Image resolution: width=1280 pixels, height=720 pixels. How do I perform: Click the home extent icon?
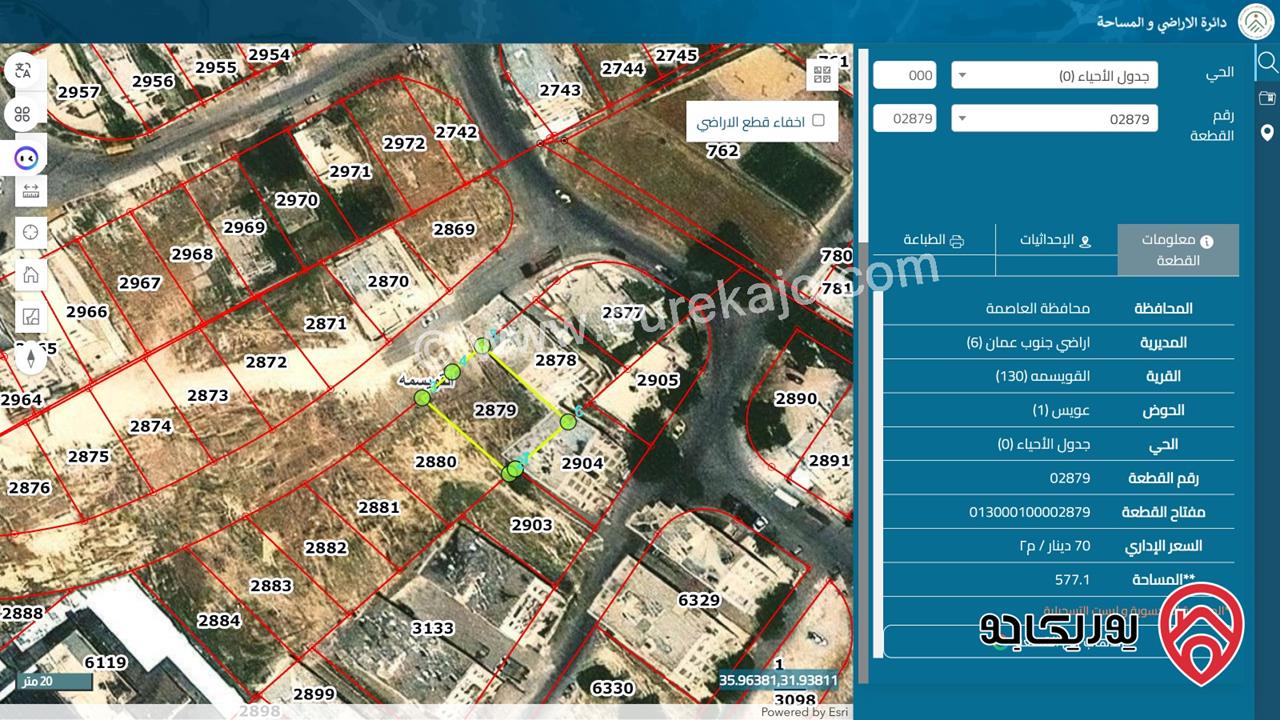pos(30,275)
